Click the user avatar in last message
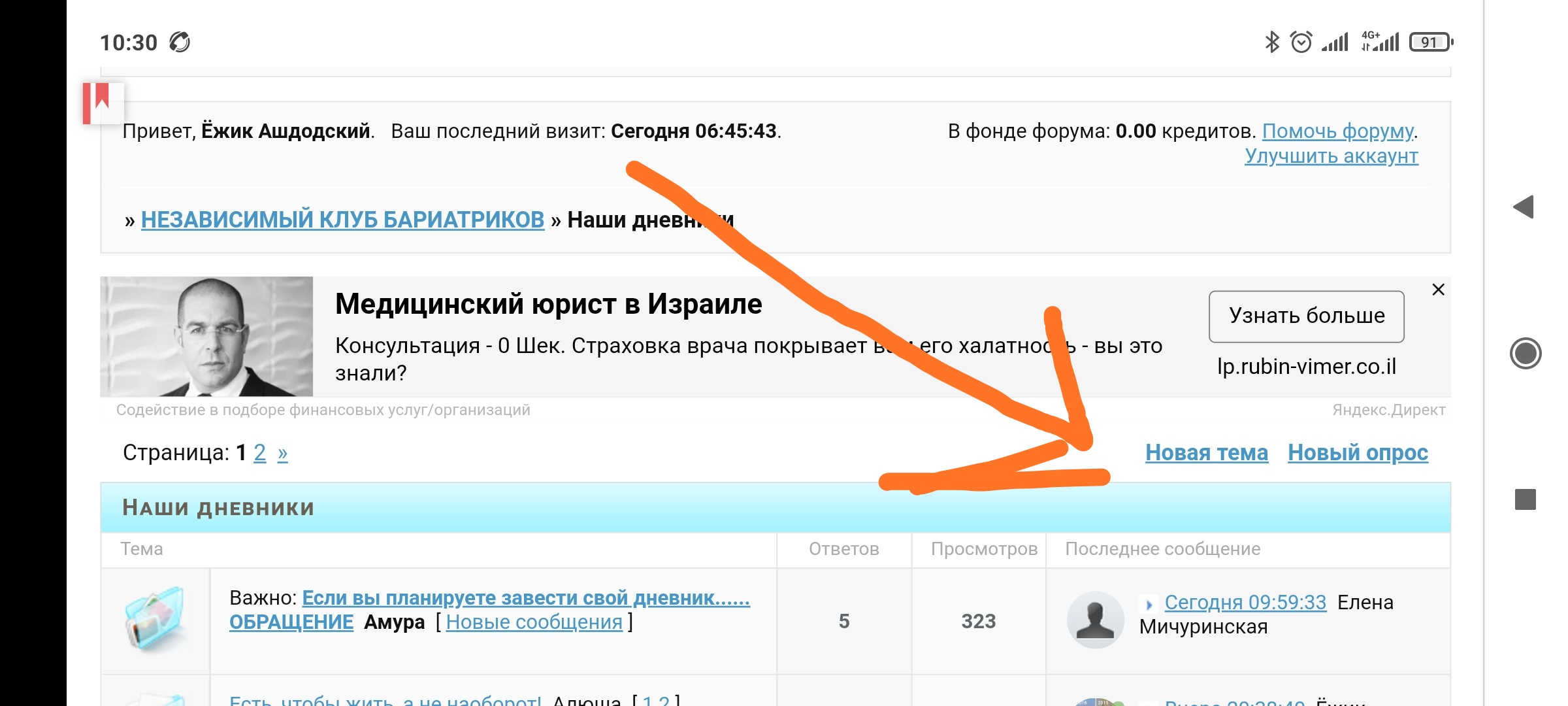Screen dimensions: 1568x706 coord(1095,619)
